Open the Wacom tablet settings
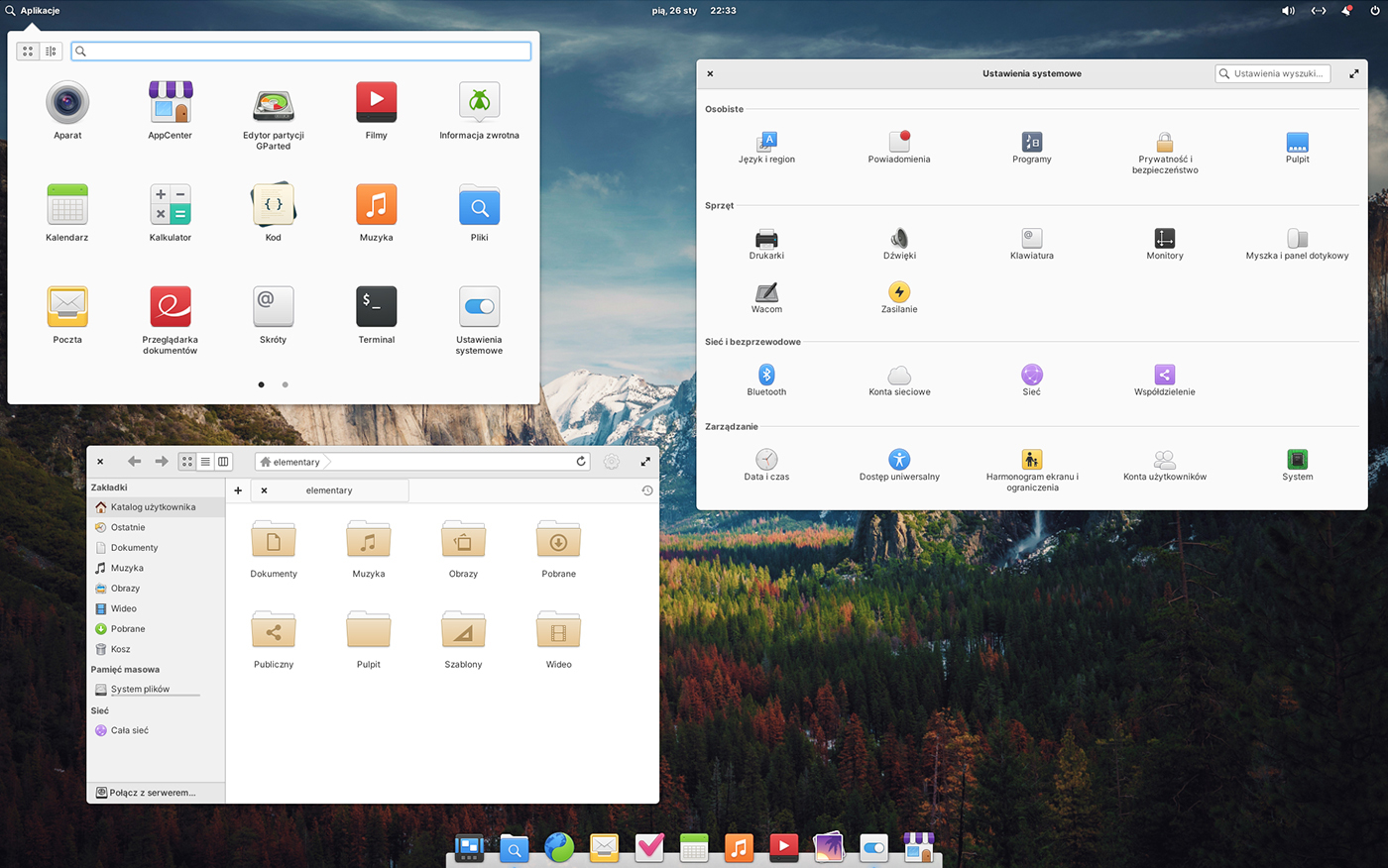The width and height of the screenshot is (1388, 868). (x=766, y=293)
